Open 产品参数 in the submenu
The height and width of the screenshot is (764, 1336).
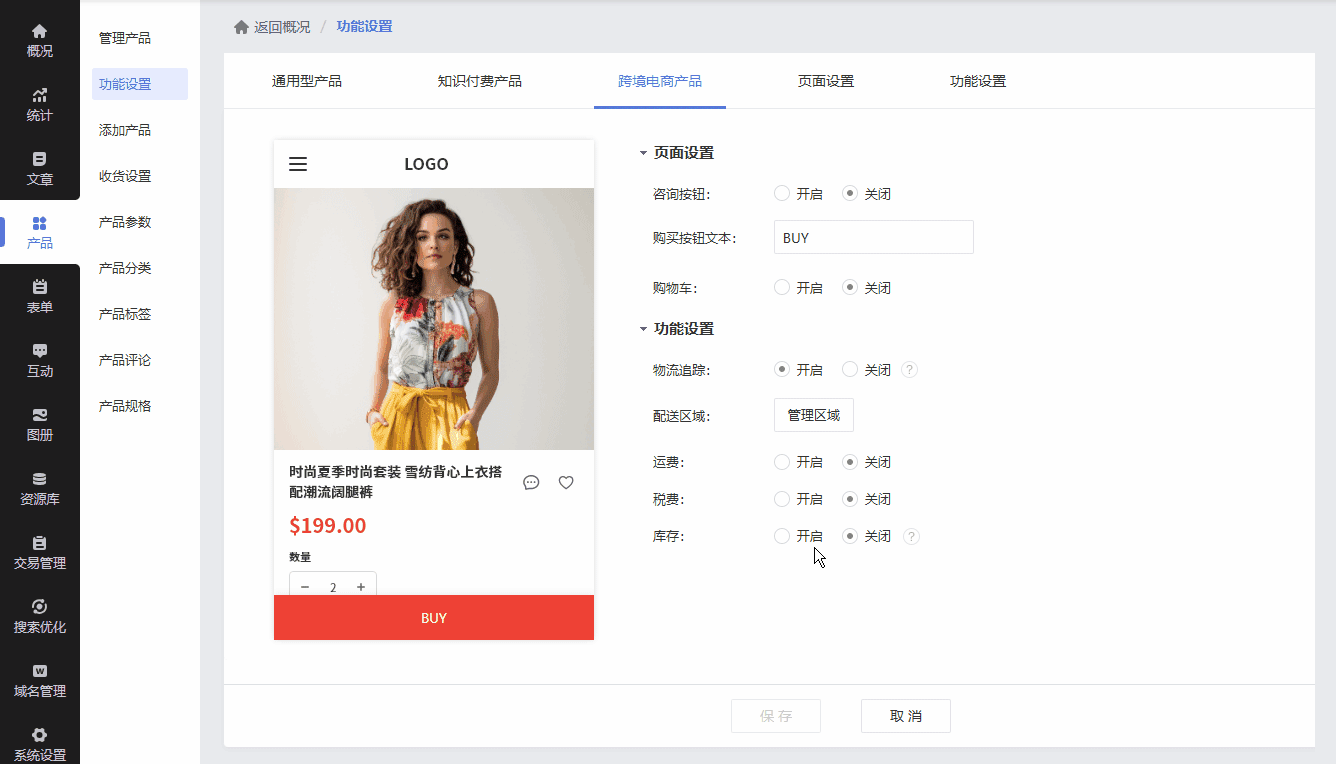point(125,222)
